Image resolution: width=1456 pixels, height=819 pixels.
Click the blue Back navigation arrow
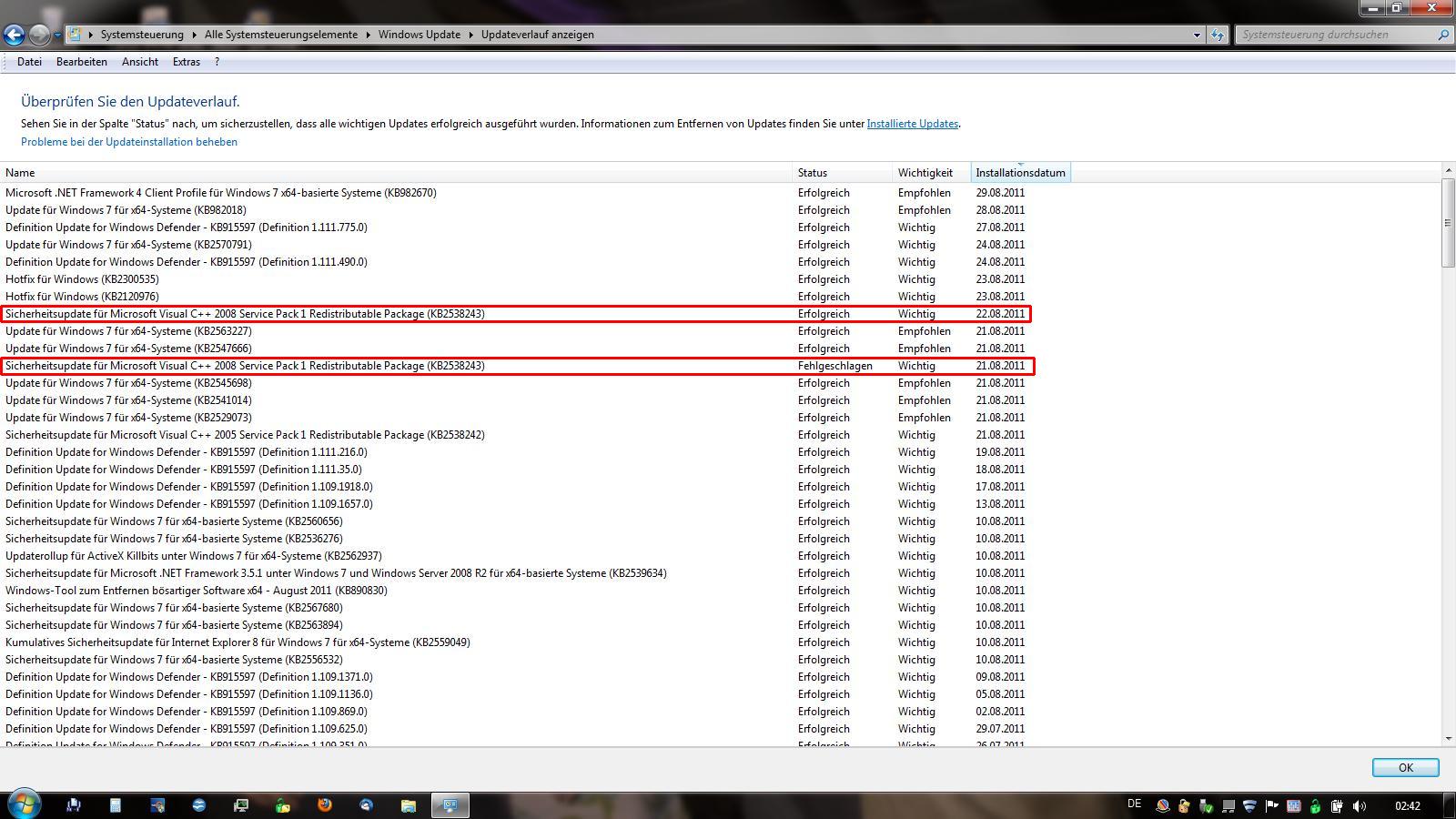14,35
